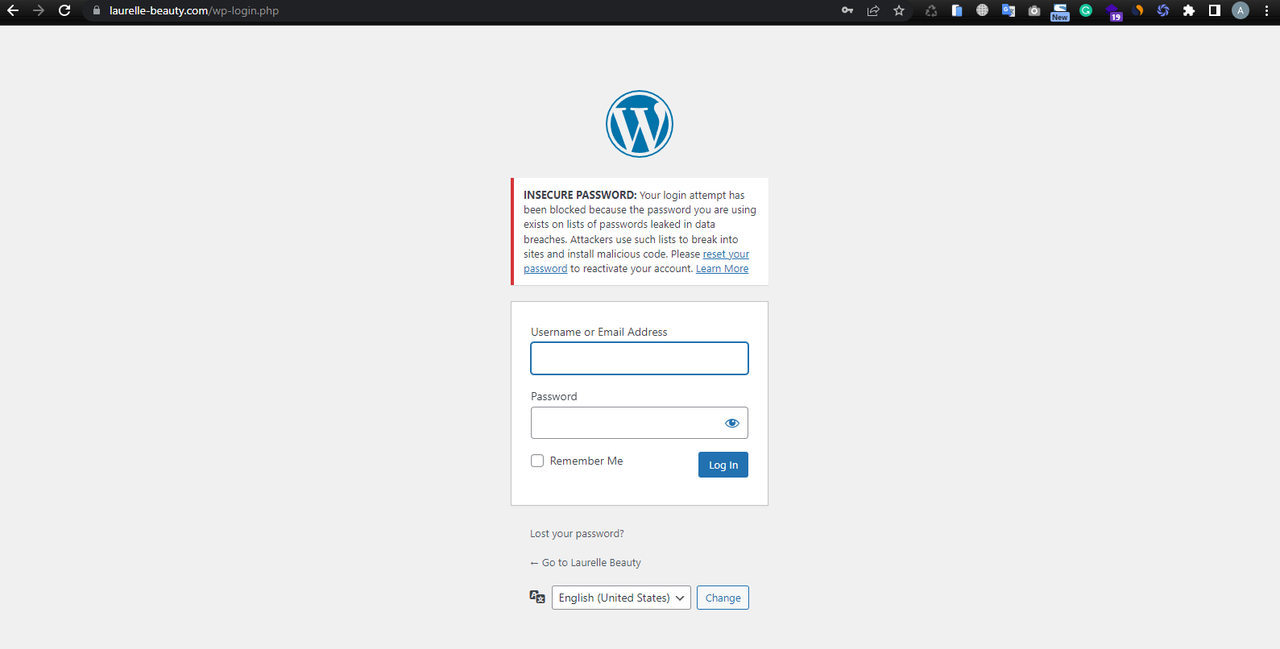
Task: Bookmark this page with the star icon
Action: [899, 11]
